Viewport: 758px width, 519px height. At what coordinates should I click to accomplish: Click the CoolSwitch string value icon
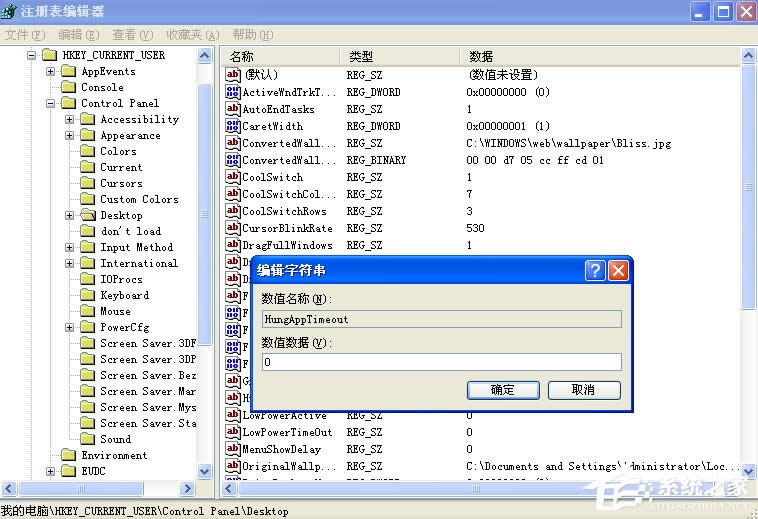(233, 177)
